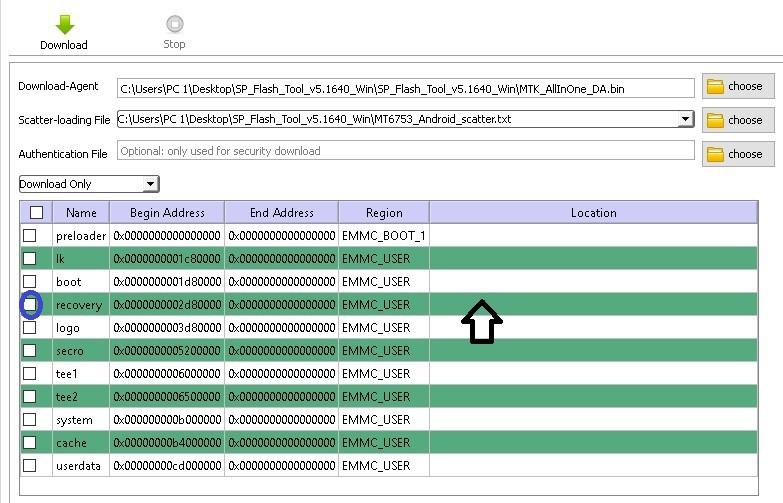Image resolution: width=783 pixels, height=503 pixels.
Task: Click the Location column header
Action: [593, 212]
